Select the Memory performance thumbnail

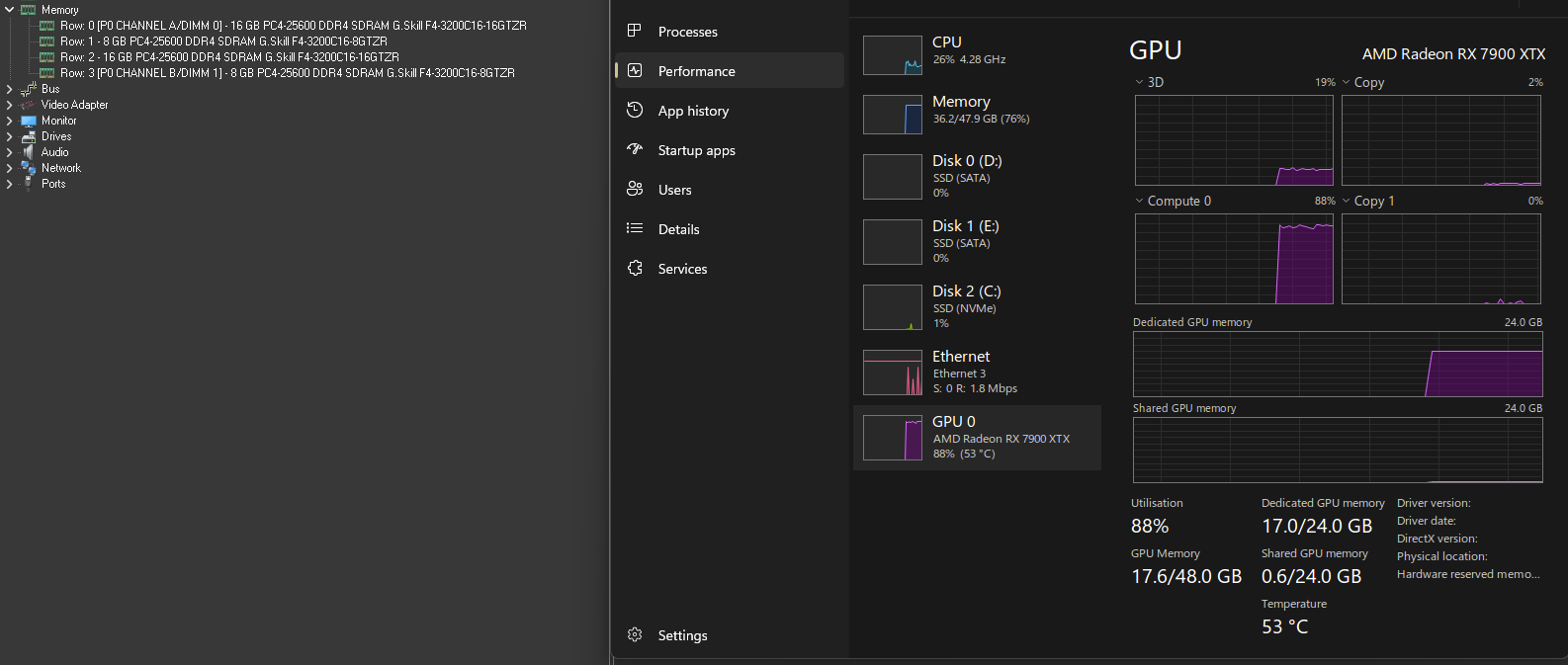tap(893, 115)
